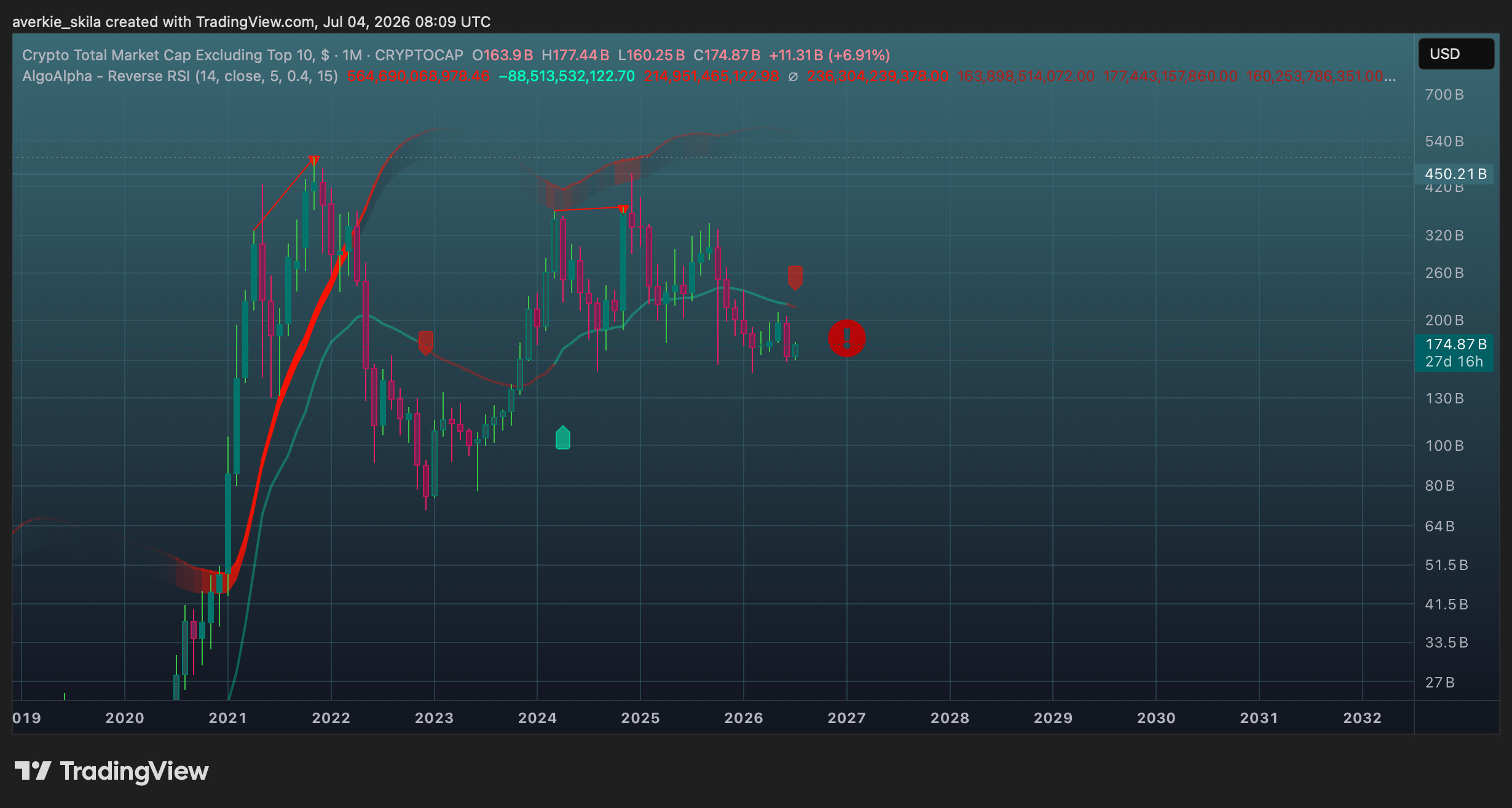Click the 2030 time axis label

[1156, 718]
